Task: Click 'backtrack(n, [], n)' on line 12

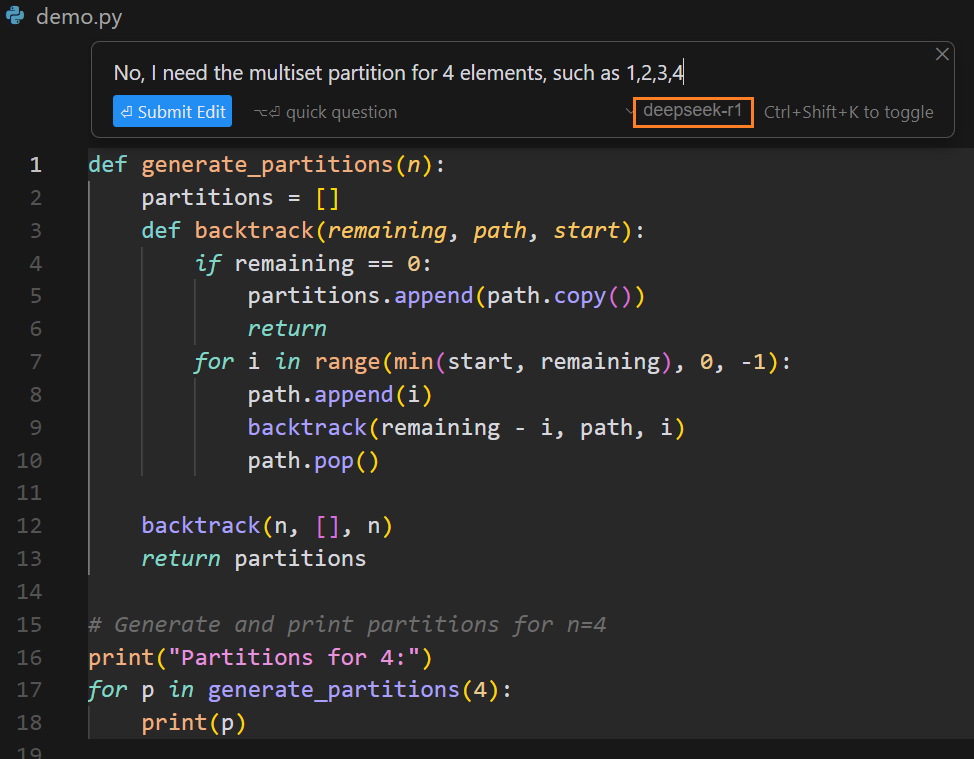Action: tap(267, 526)
